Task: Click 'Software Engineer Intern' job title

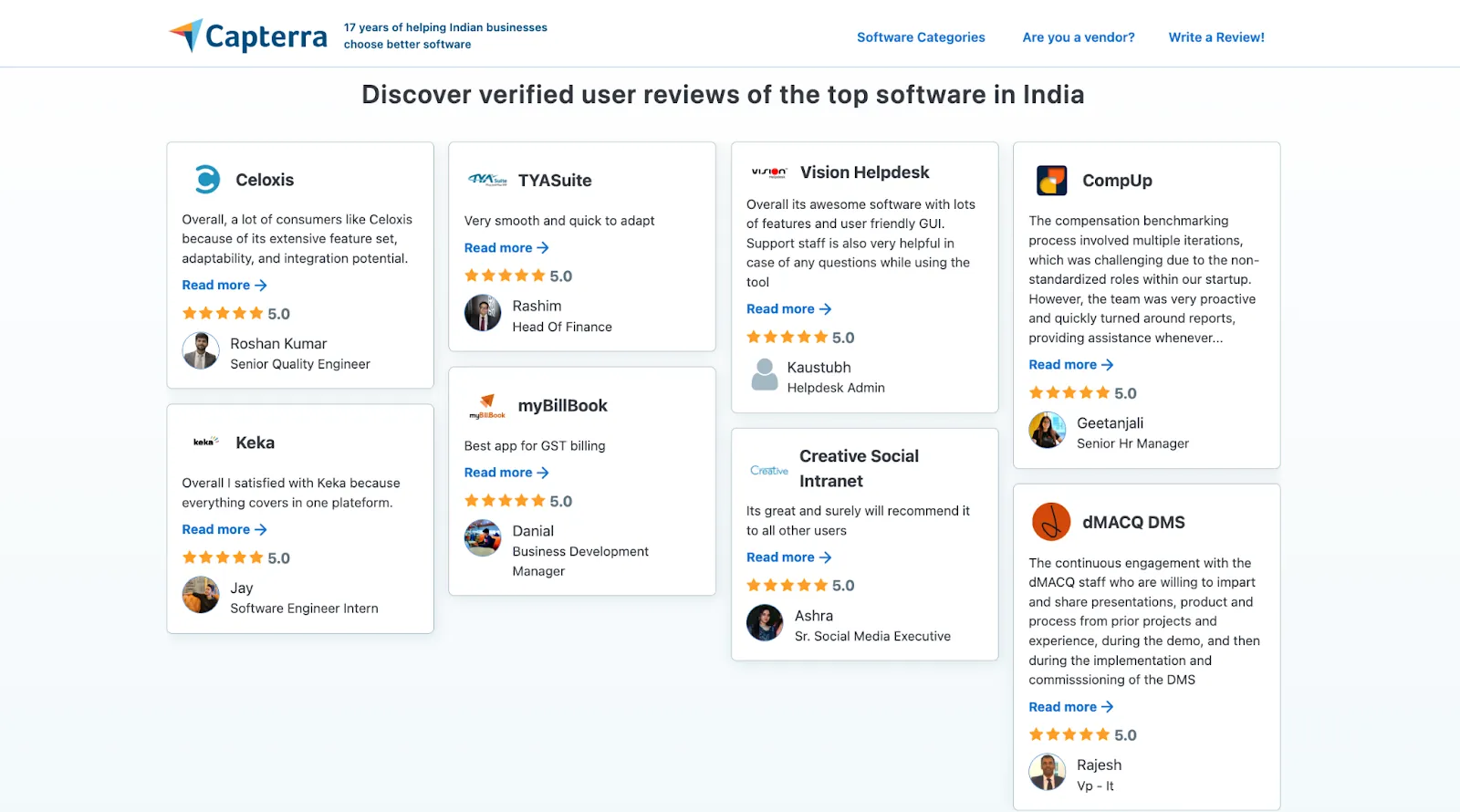Action: 304,609
